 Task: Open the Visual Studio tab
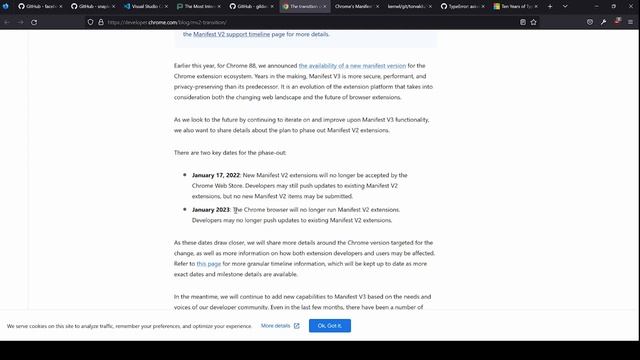[x=146, y=6]
